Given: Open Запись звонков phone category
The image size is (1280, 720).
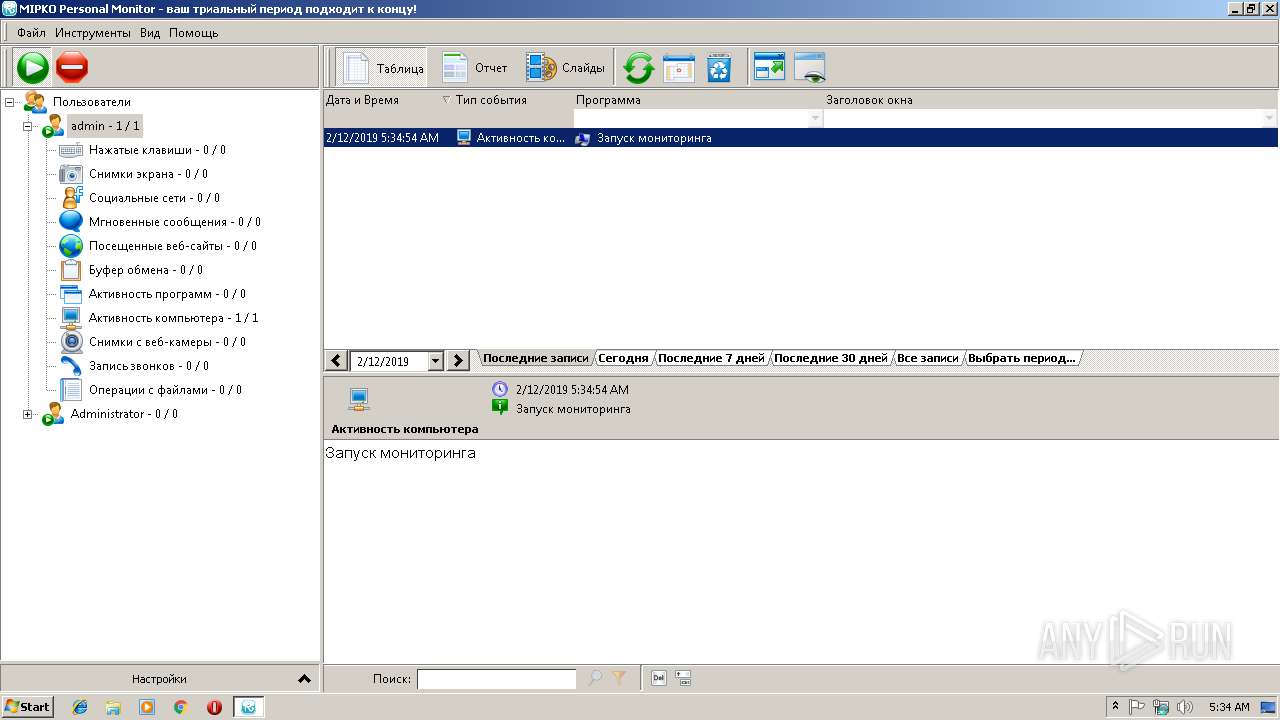Looking at the screenshot, I should pyautogui.click(x=149, y=366).
